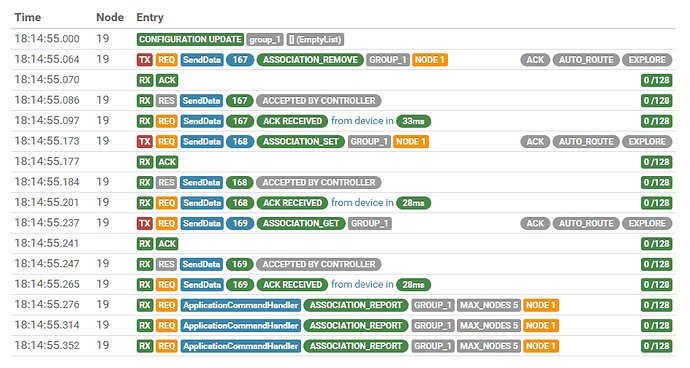Select the ASSOCIATION_REMOVE command tag
The width and height of the screenshot is (690, 368).
(x=310, y=60)
